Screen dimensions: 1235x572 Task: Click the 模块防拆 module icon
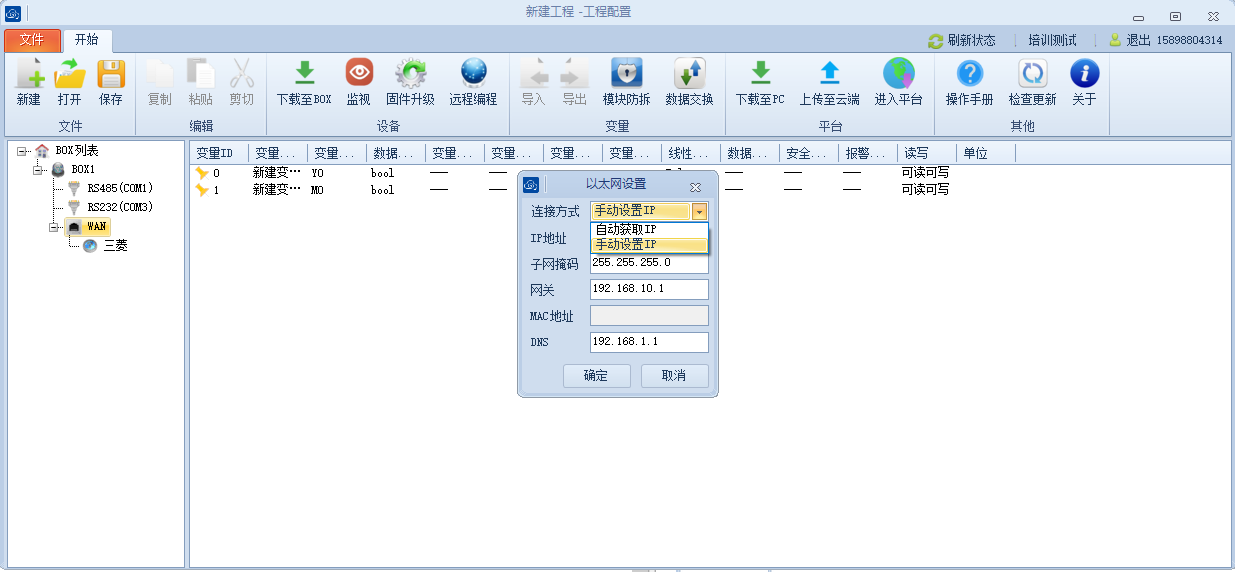point(626,74)
